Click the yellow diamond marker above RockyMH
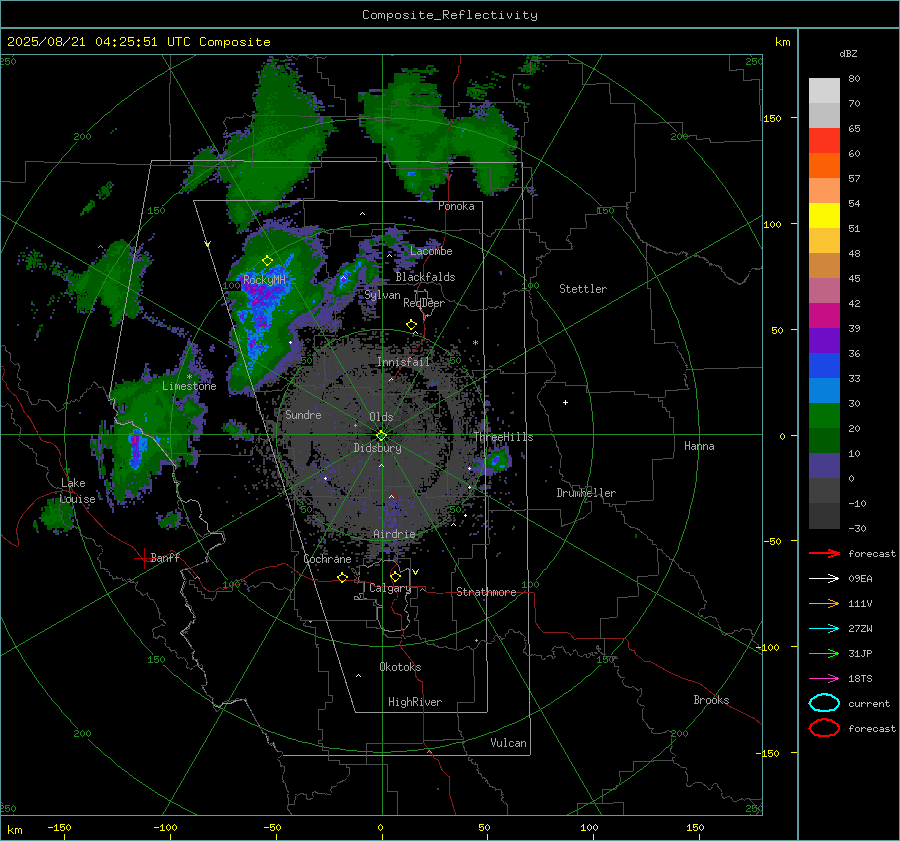Image resolution: width=900 pixels, height=841 pixels. click(x=267, y=261)
